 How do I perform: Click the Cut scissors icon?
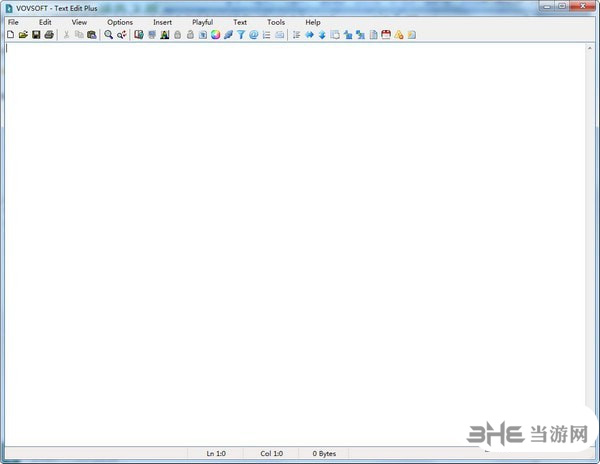pos(66,35)
